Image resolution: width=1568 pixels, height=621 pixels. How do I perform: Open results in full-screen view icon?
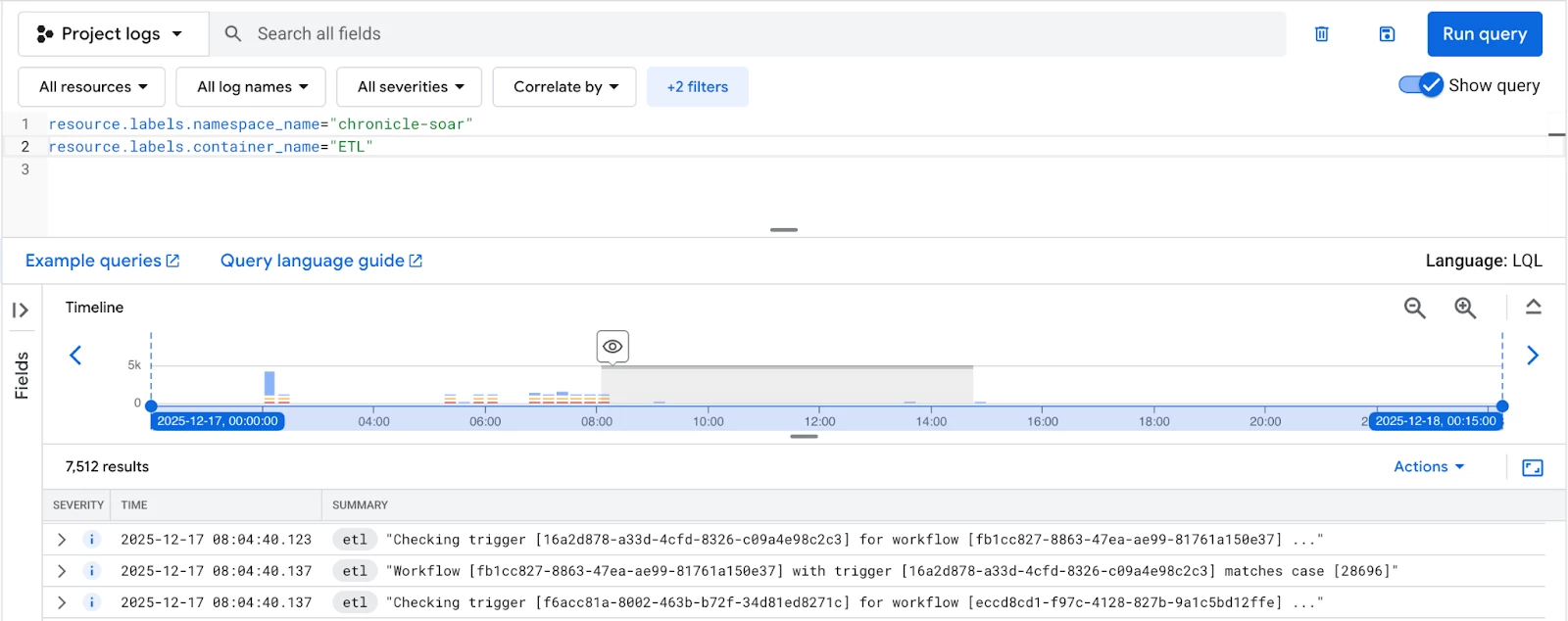[x=1533, y=467]
